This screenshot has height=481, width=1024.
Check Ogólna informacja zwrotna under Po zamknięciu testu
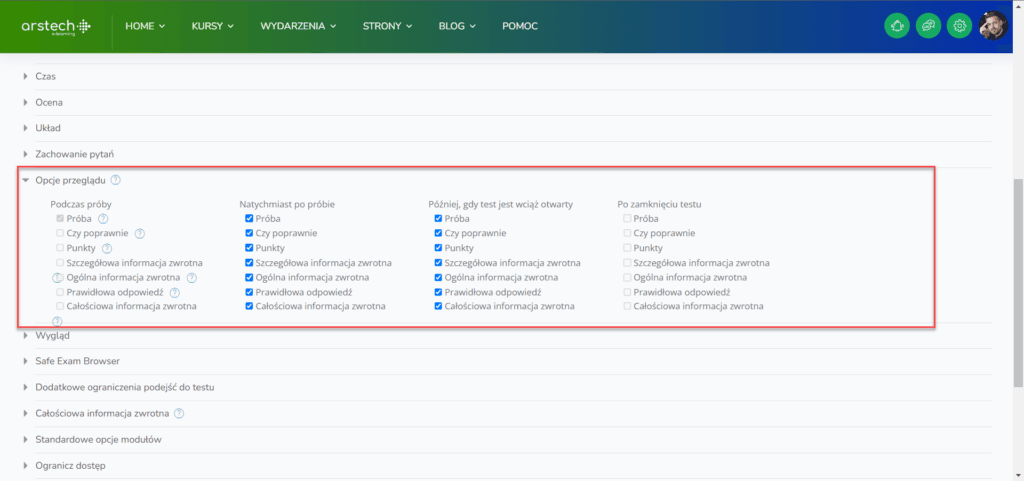coord(627,277)
